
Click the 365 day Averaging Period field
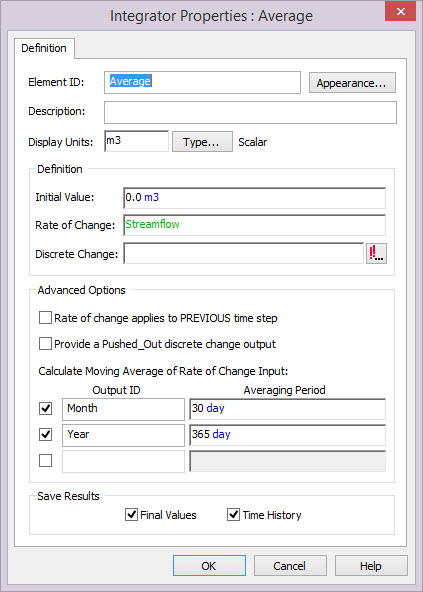(287, 435)
